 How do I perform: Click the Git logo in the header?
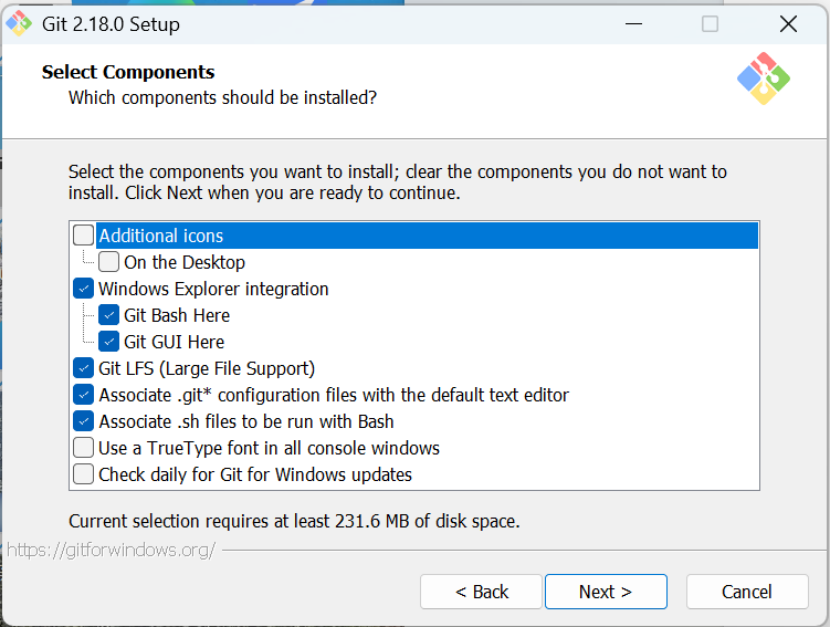[x=763, y=78]
